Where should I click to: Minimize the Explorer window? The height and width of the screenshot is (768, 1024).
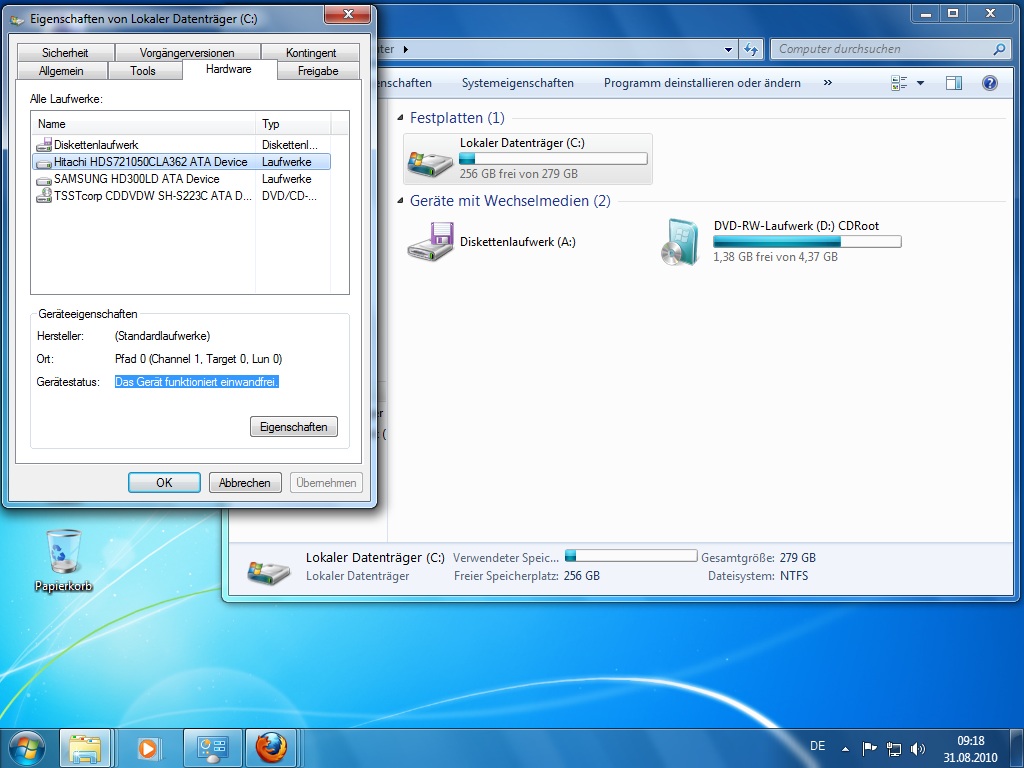[926, 13]
